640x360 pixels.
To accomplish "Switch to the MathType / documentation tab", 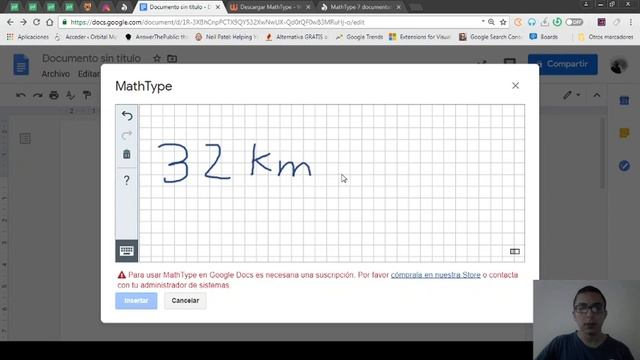I will coord(359,7).
